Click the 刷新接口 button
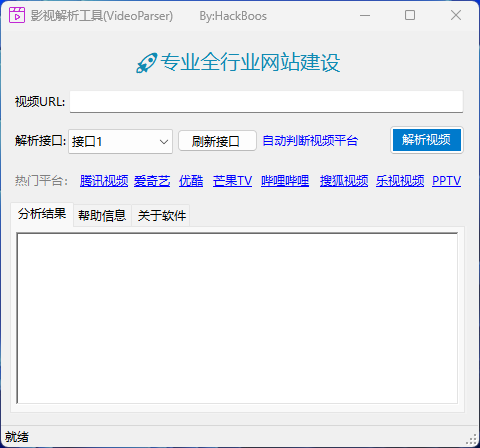The height and width of the screenshot is (448, 480). point(217,141)
